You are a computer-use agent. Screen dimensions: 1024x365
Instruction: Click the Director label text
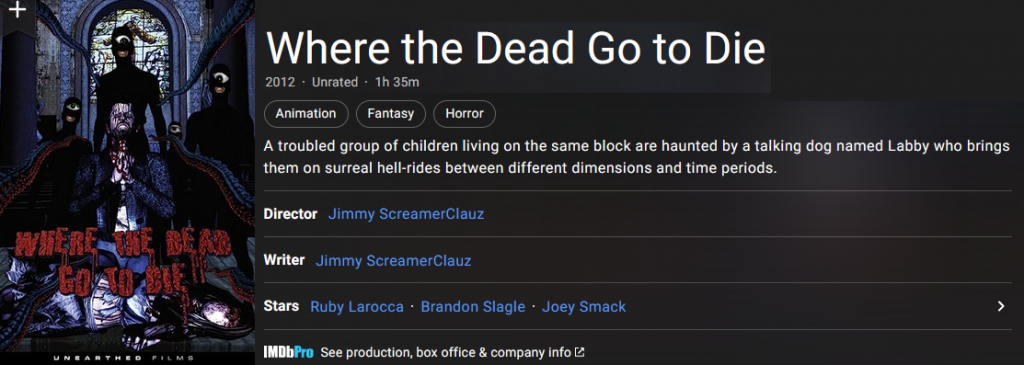[291, 214]
